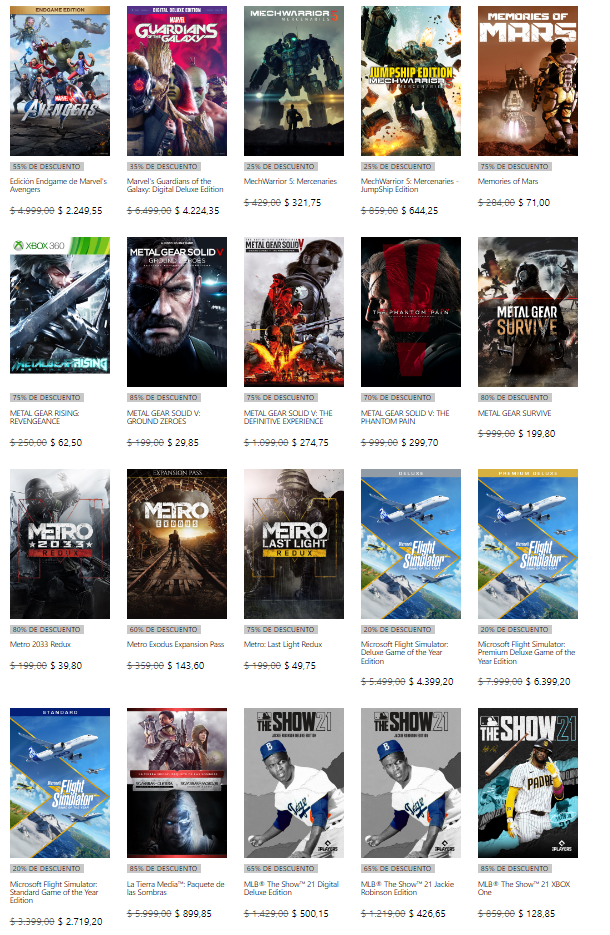Screen dimensions: 610x935
Task: Click MLB The Show 21 Jackie Robinson Edition title
Action: tap(405, 888)
